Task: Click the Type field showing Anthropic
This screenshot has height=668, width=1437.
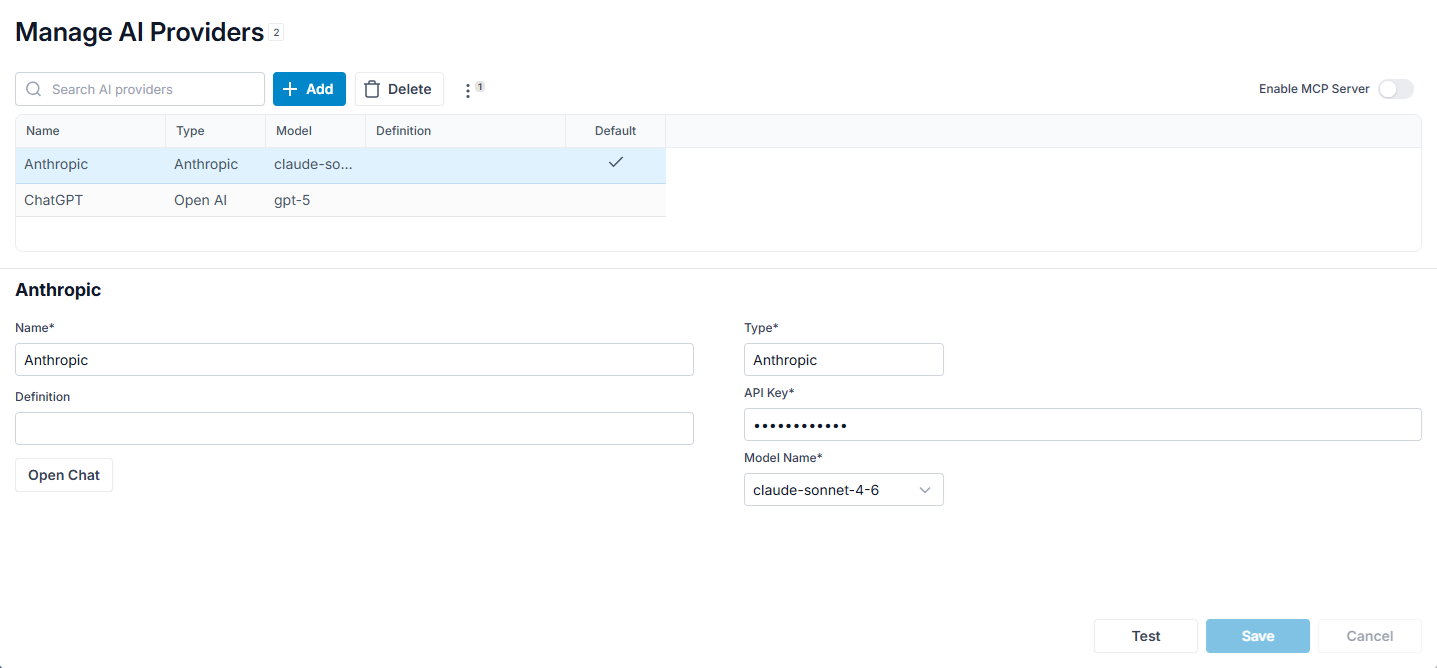Action: [843, 360]
